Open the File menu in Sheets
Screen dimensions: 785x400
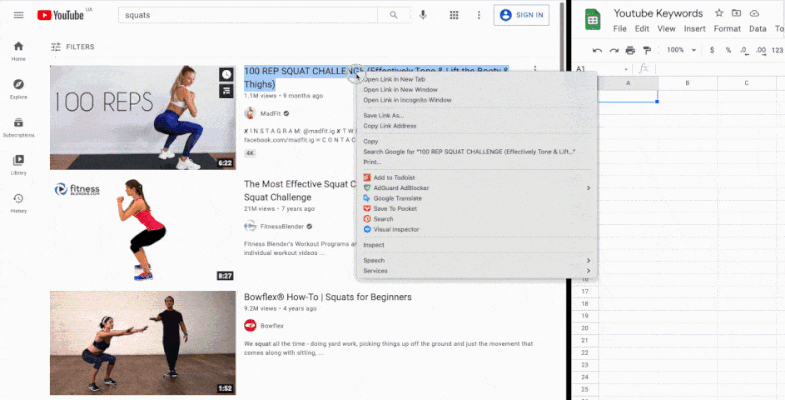tap(620, 29)
